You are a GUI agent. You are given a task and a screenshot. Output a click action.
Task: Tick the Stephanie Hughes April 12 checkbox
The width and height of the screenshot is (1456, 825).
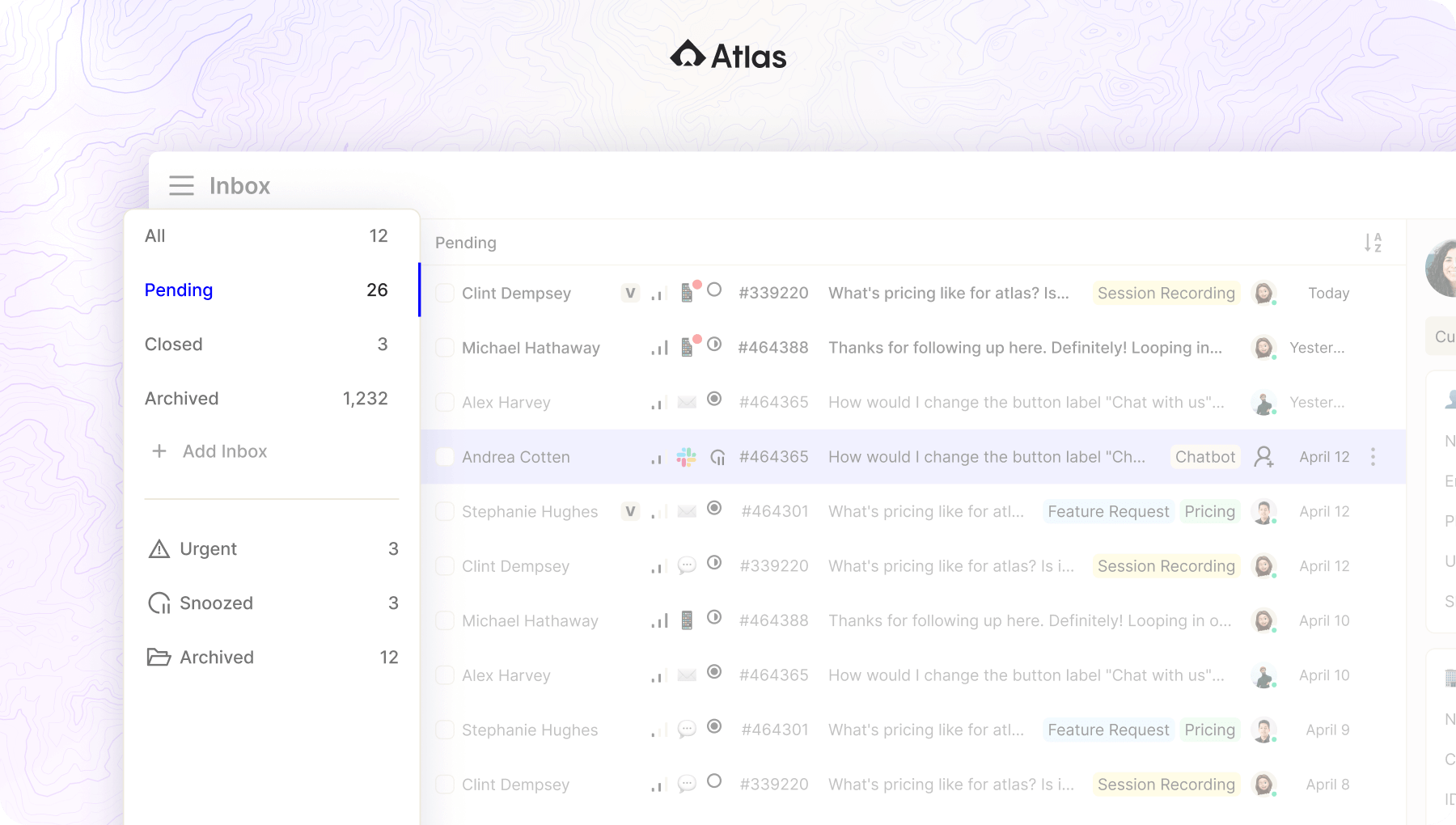coord(445,511)
